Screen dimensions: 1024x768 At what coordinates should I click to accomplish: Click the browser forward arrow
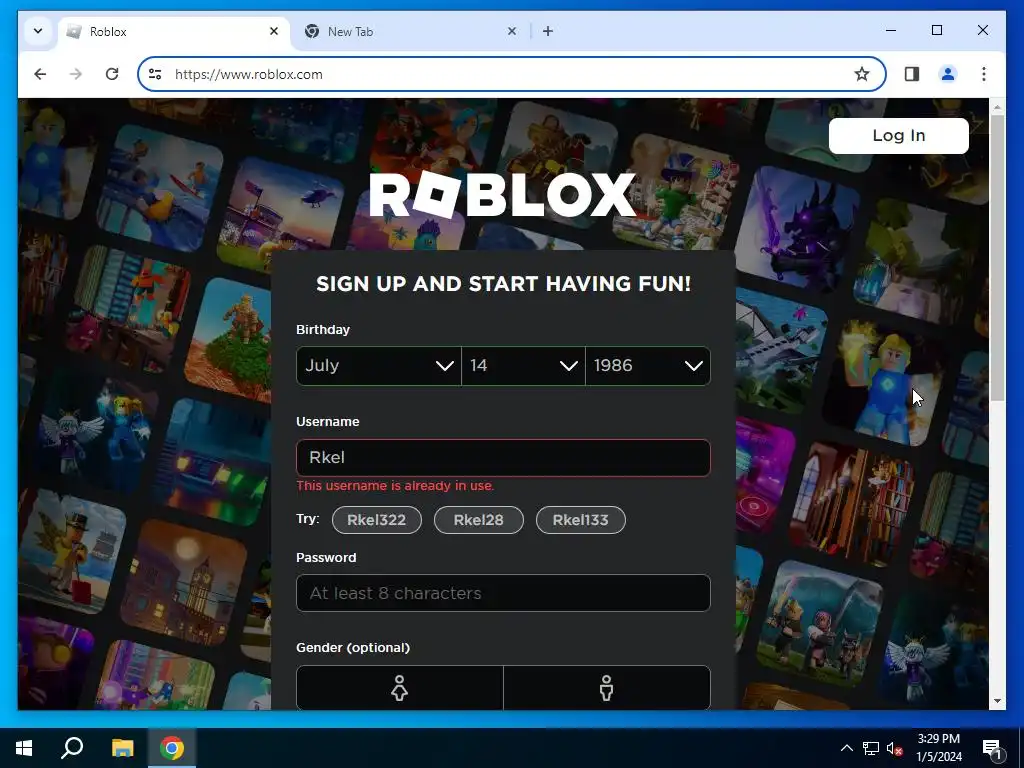76,74
